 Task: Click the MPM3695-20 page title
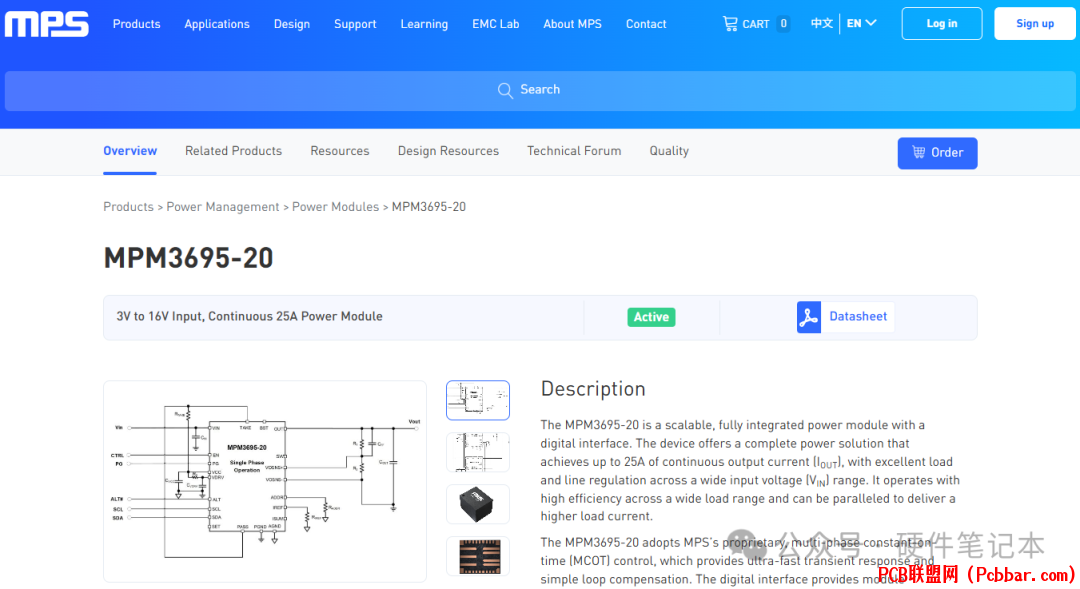189,258
